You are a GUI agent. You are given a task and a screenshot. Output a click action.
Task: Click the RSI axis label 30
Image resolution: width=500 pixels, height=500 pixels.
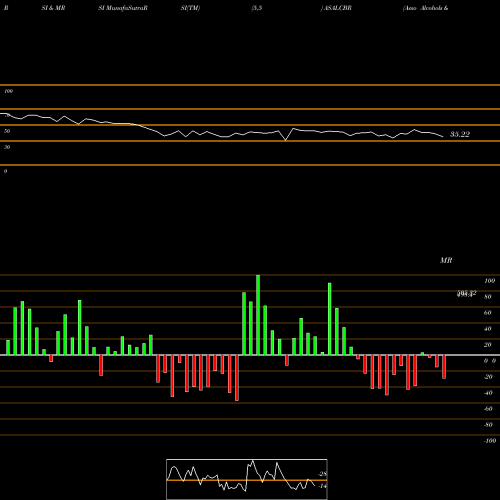click(7, 147)
